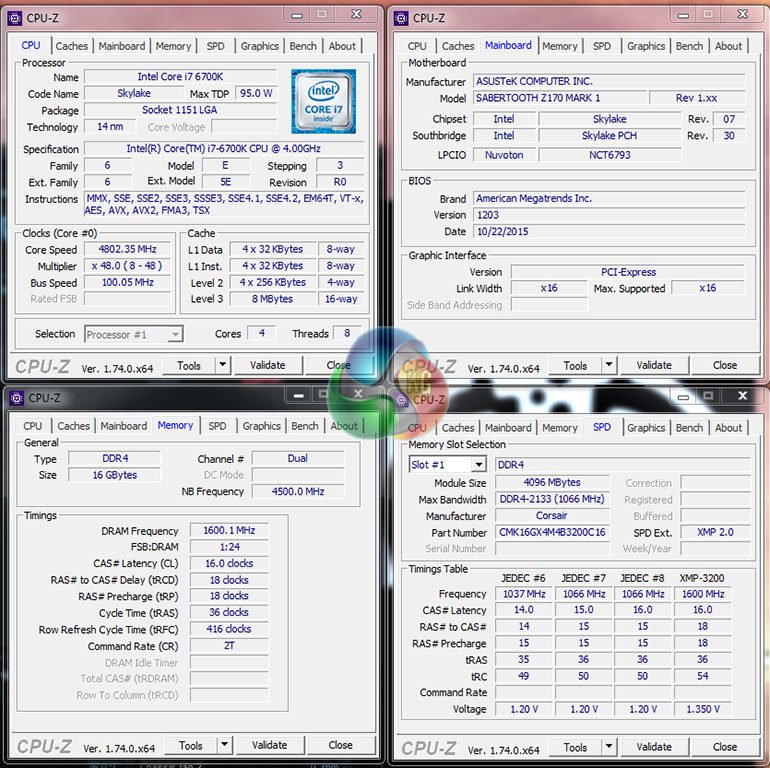The width and height of the screenshot is (770, 768).
Task: Open the Tools dropdown arrow in the SPD window
Action: point(609,747)
